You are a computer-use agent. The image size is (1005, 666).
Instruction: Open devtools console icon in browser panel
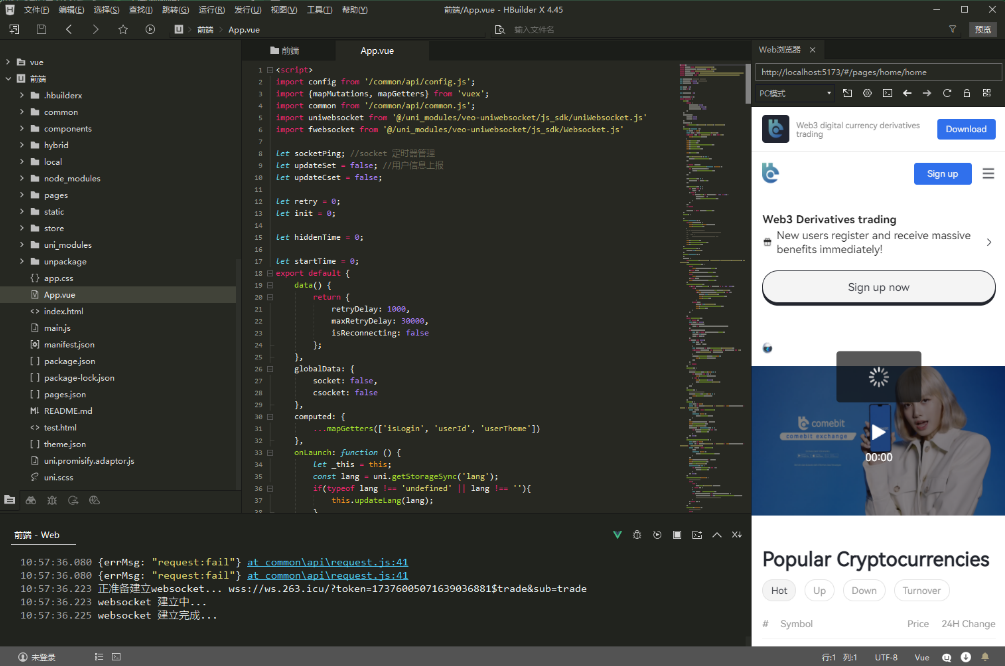tap(887, 93)
